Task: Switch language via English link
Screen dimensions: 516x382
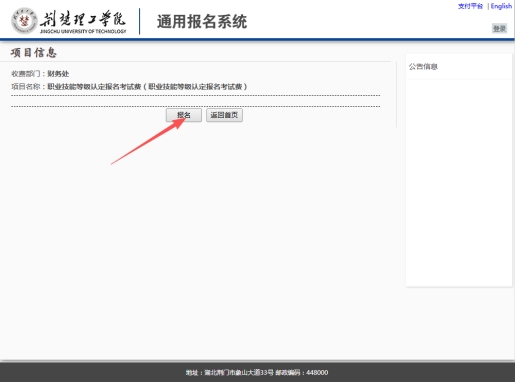Action: 501,6
